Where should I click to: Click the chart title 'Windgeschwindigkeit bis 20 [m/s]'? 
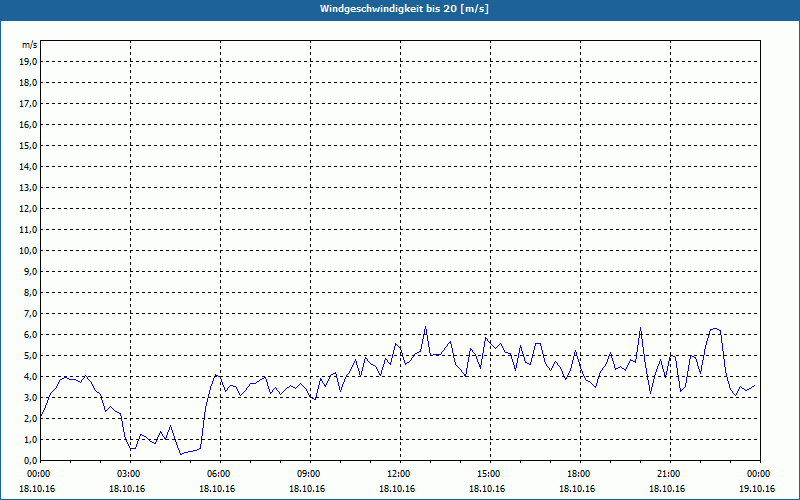pos(404,9)
